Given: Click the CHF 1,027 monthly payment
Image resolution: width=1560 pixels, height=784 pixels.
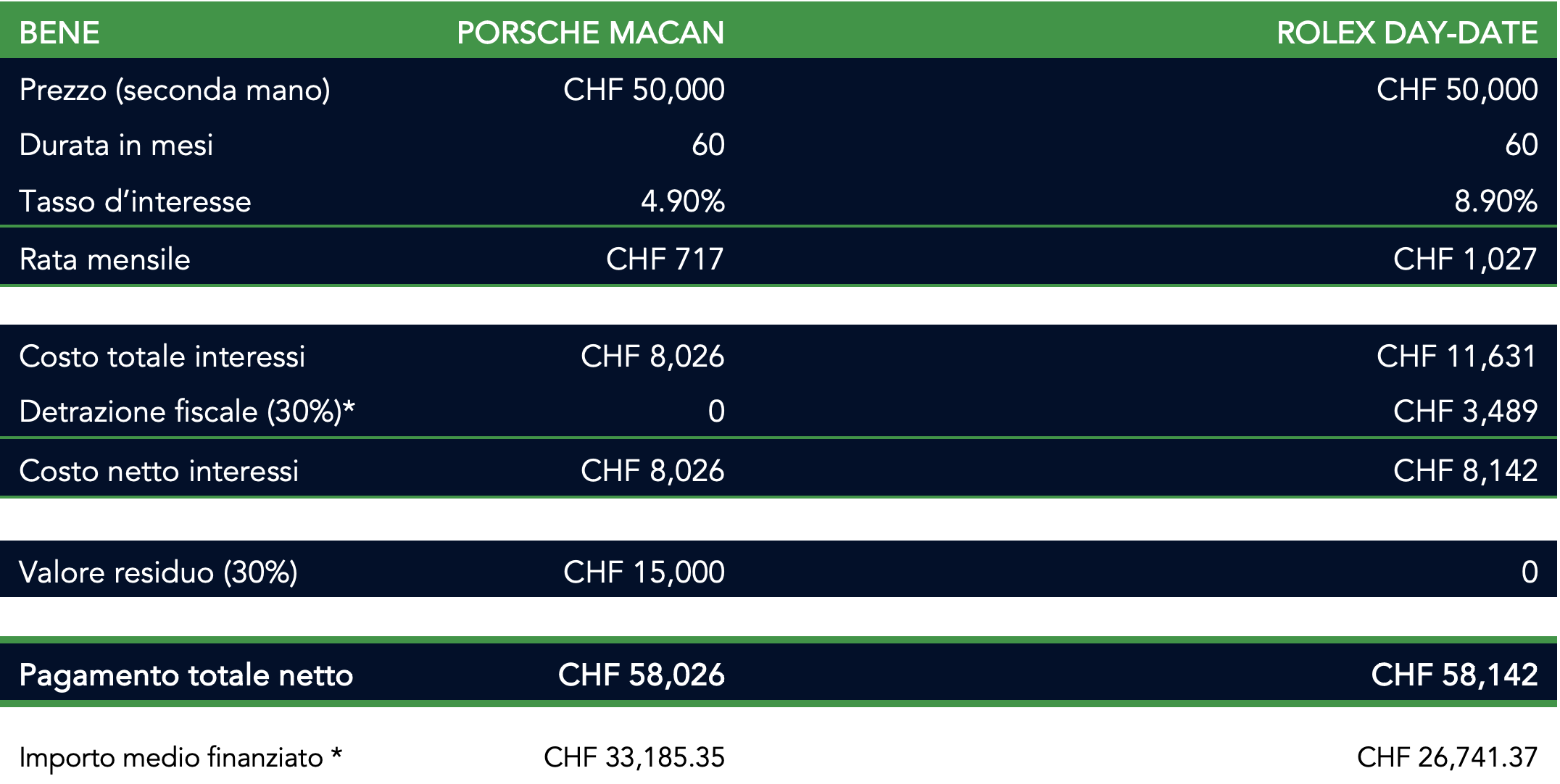Looking at the screenshot, I should coord(1465,259).
